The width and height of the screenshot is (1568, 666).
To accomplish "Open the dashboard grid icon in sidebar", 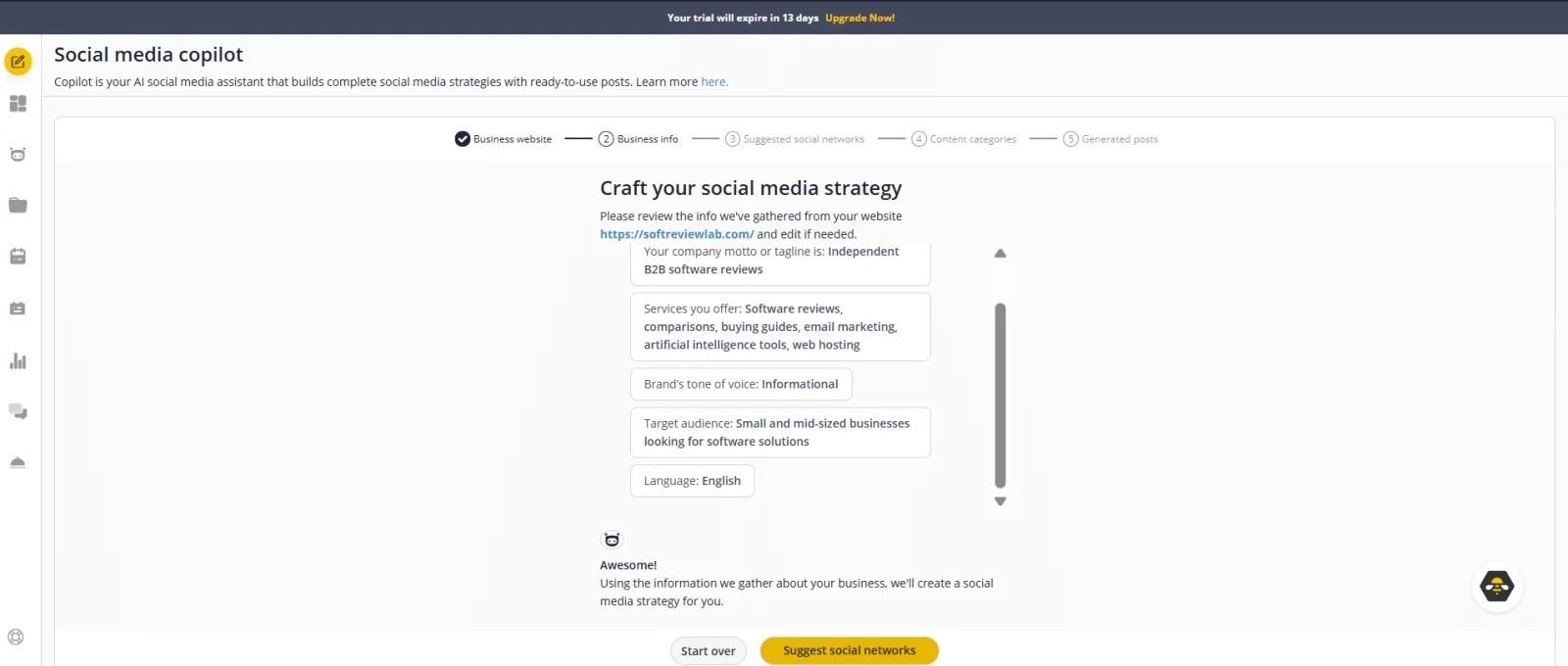I will coord(18,104).
